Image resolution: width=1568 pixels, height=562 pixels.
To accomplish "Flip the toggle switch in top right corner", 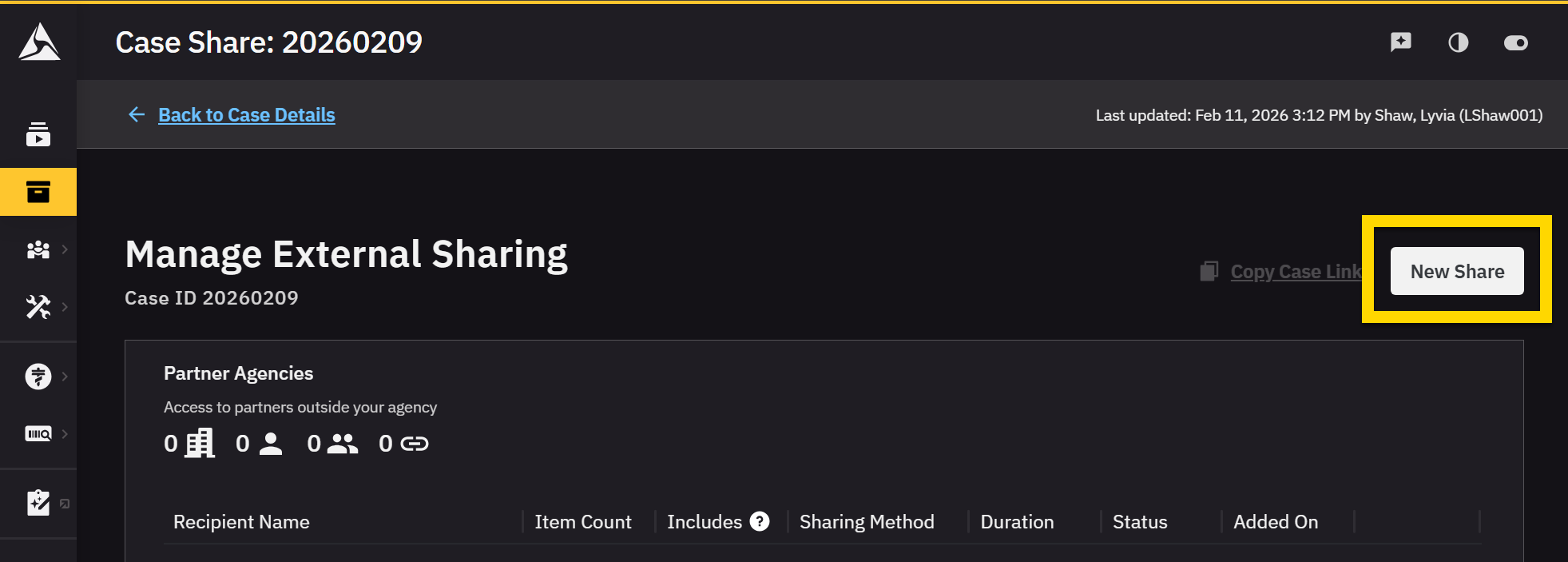I will coord(1517,42).
